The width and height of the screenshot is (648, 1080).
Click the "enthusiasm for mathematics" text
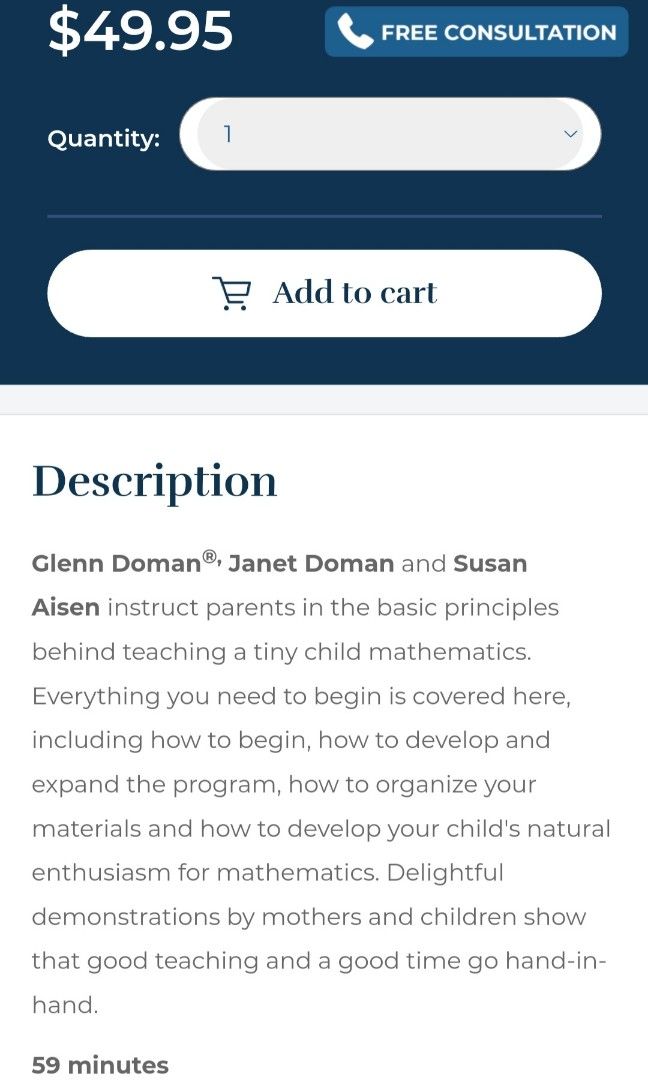pyautogui.click(x=205, y=873)
